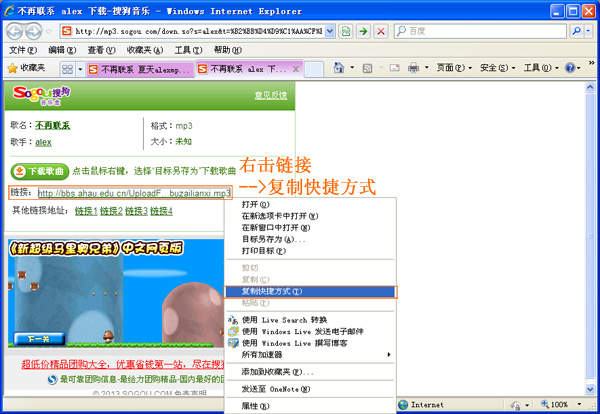Close the 不再联系 alex 下载 tab
Viewport: 600px width, 414px height.
(295, 69)
